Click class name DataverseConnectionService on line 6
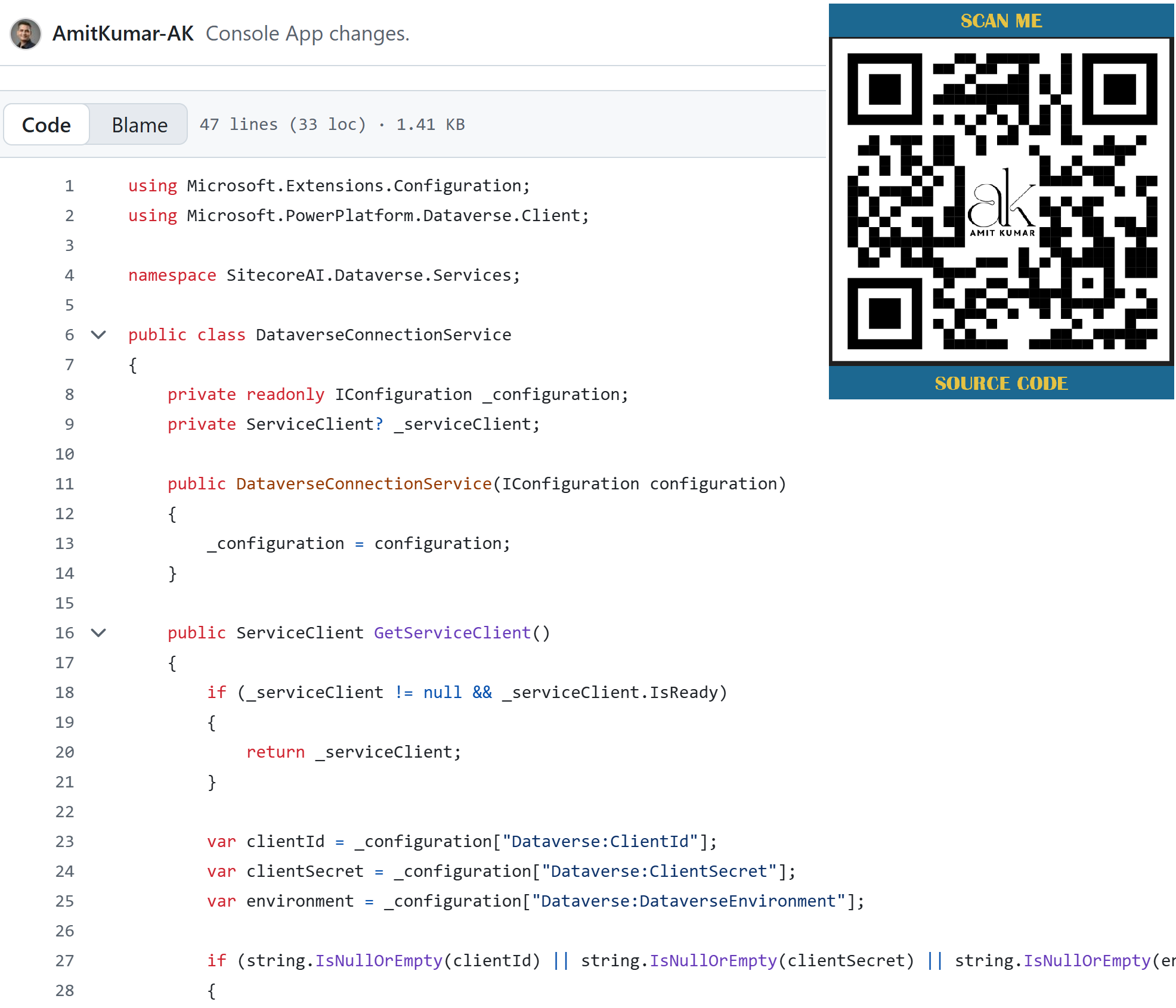Viewport: 1176px width, 1008px height. pos(383,335)
